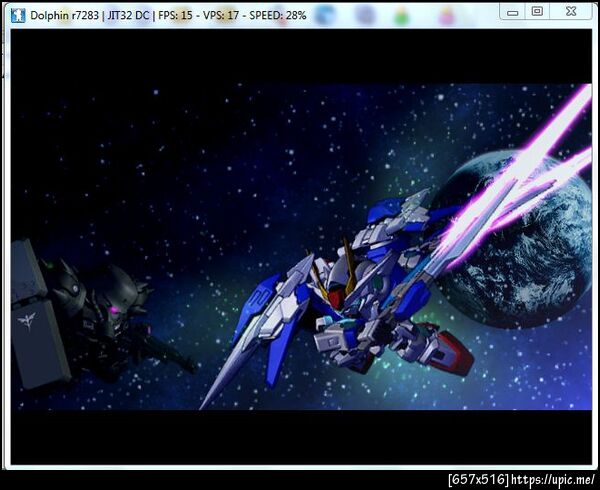This screenshot has width=600, height=490.
Task: Maximize the Dolphin window
Action: click(537, 12)
